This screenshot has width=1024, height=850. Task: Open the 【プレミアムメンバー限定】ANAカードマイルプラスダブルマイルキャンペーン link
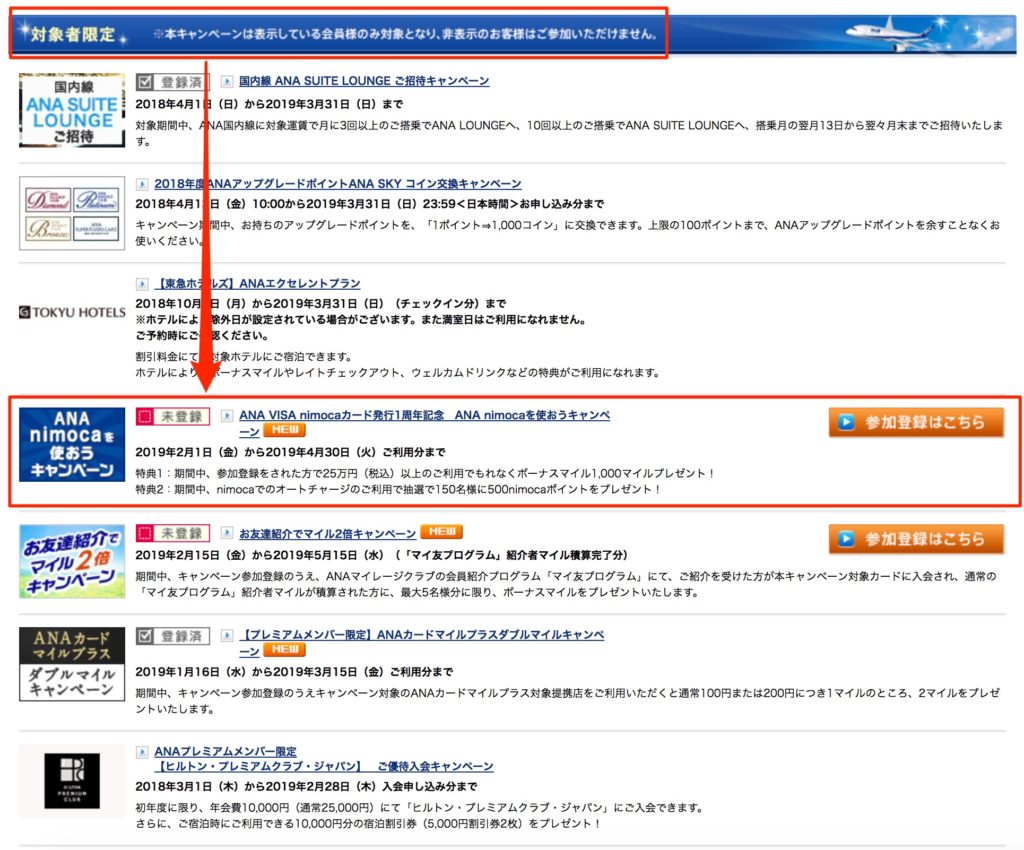tap(421, 642)
